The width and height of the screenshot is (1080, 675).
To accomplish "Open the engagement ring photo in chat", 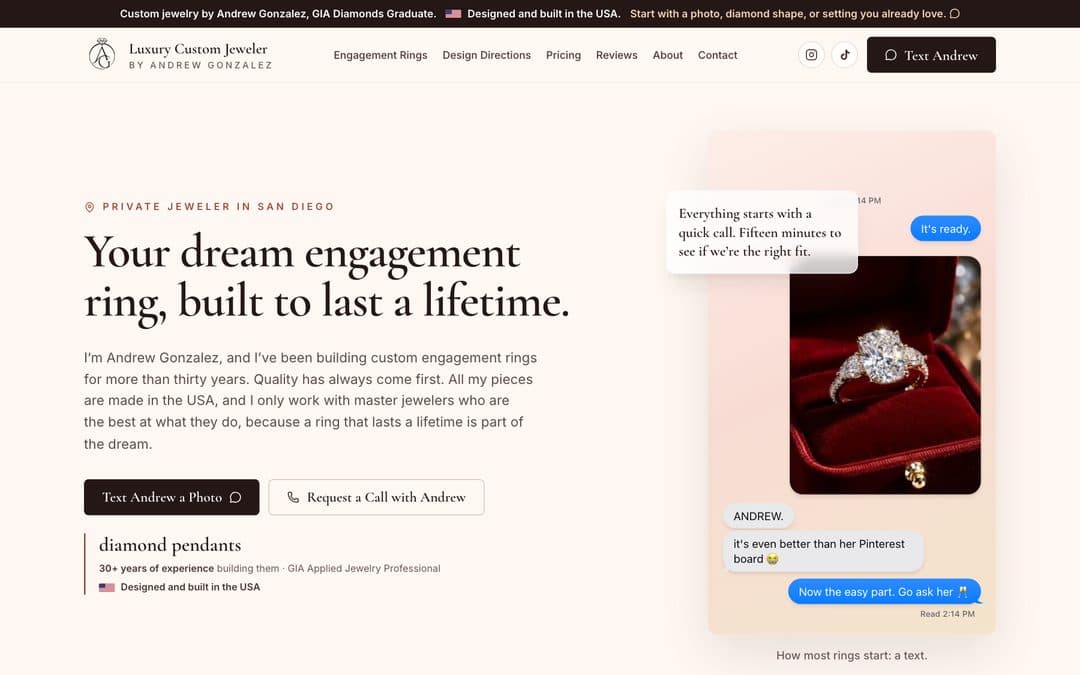I will 885,375.
